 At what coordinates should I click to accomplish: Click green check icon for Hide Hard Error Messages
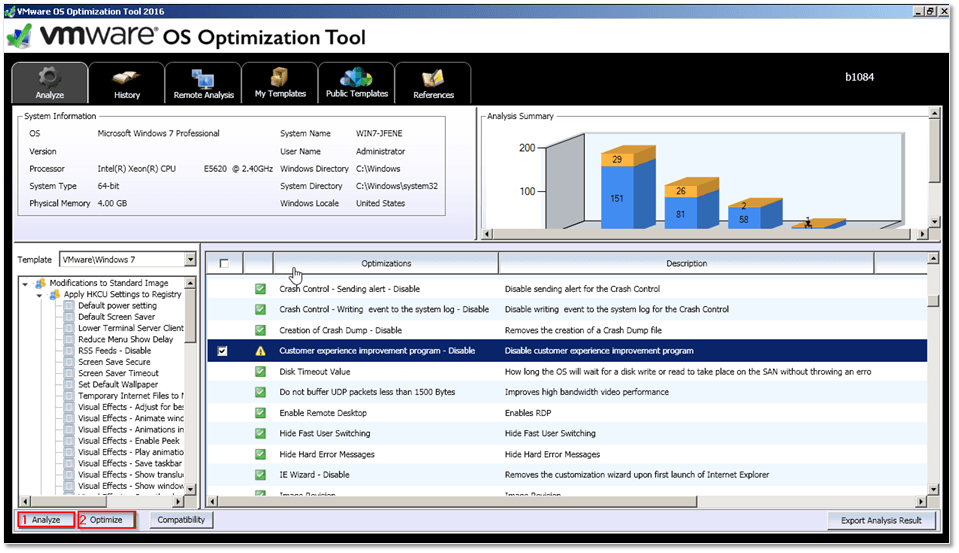(x=260, y=455)
